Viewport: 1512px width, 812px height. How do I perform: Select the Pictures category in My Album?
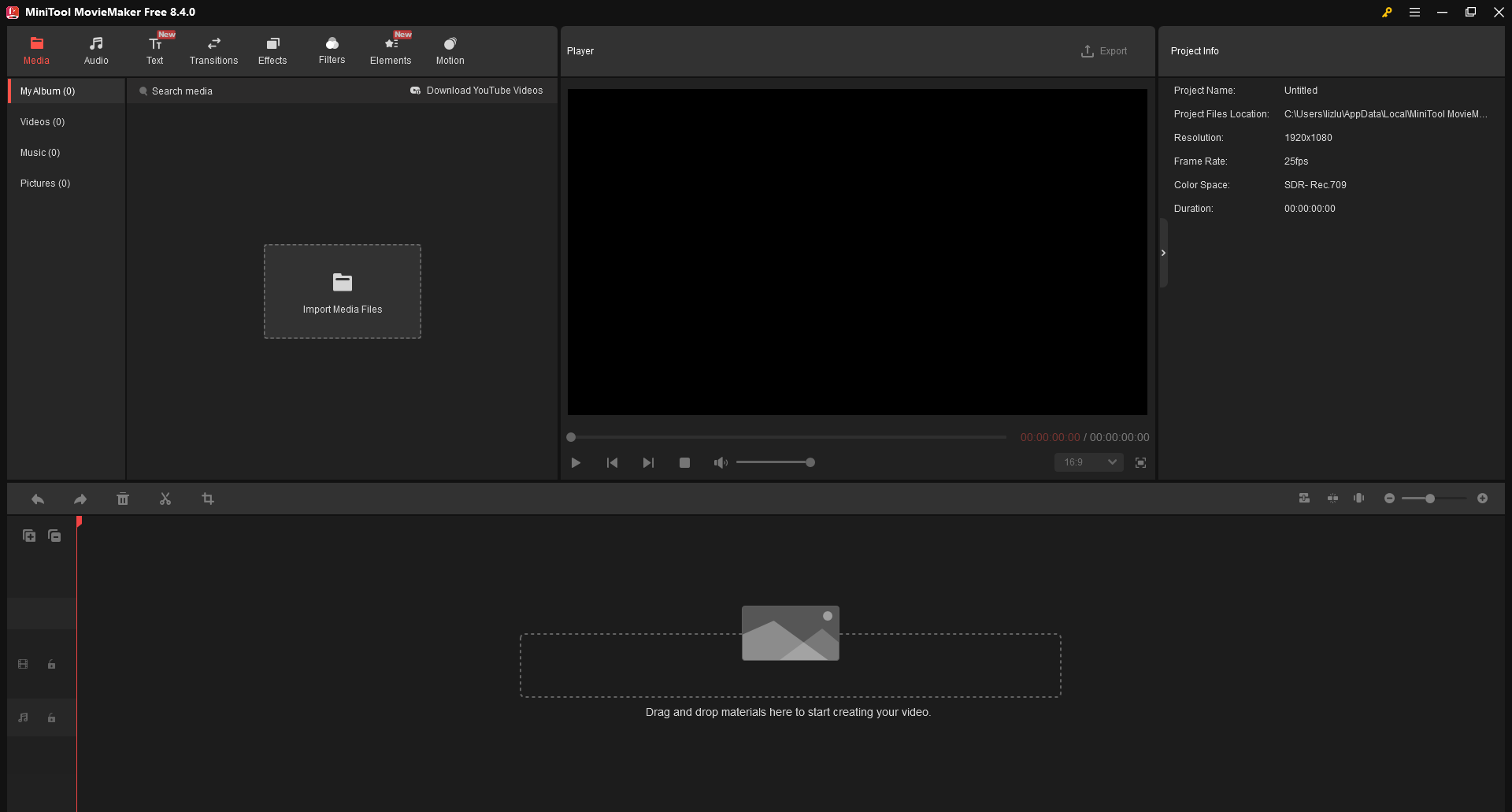click(x=45, y=183)
